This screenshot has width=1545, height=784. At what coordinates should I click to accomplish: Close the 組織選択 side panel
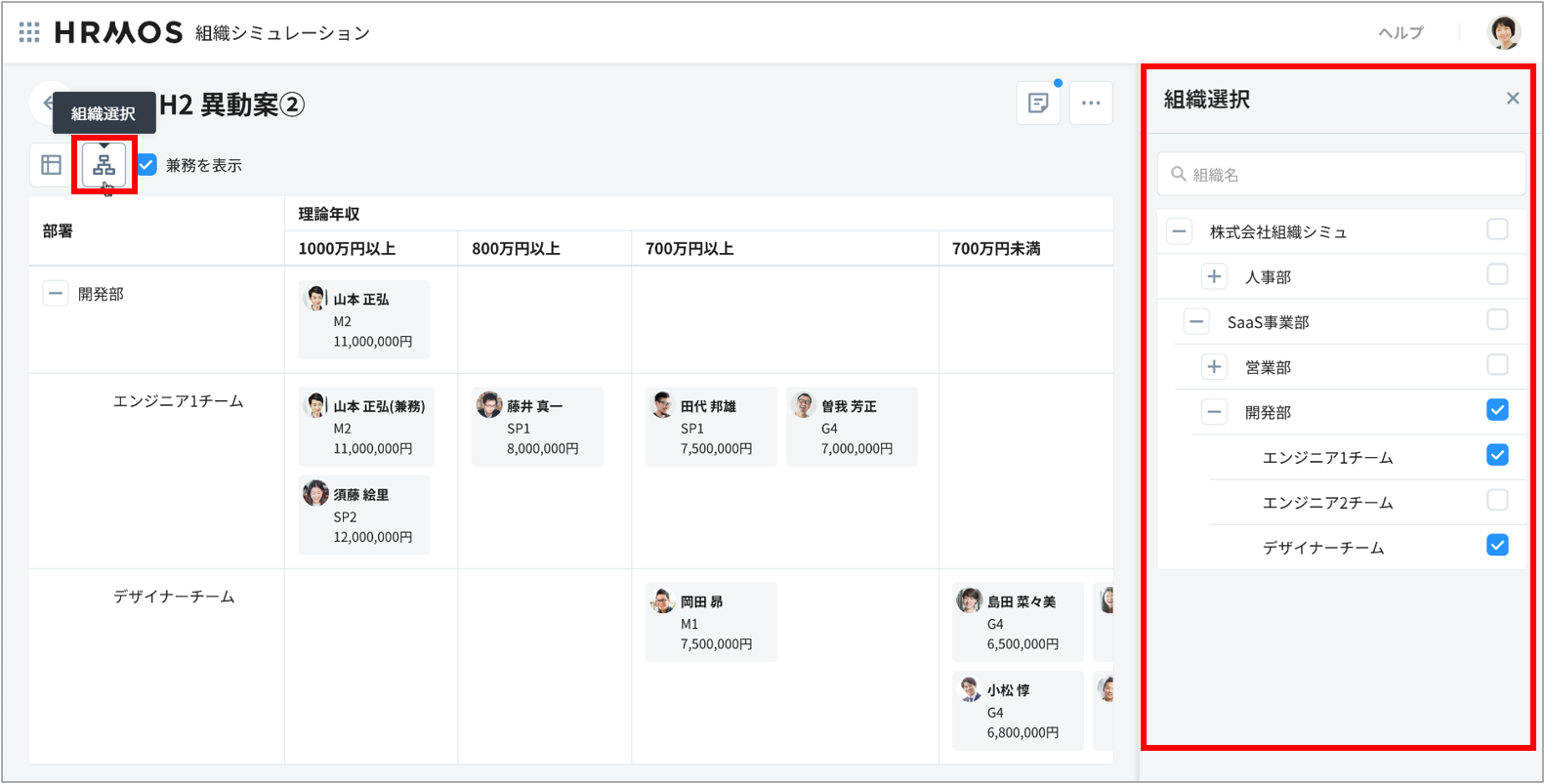coord(1512,99)
